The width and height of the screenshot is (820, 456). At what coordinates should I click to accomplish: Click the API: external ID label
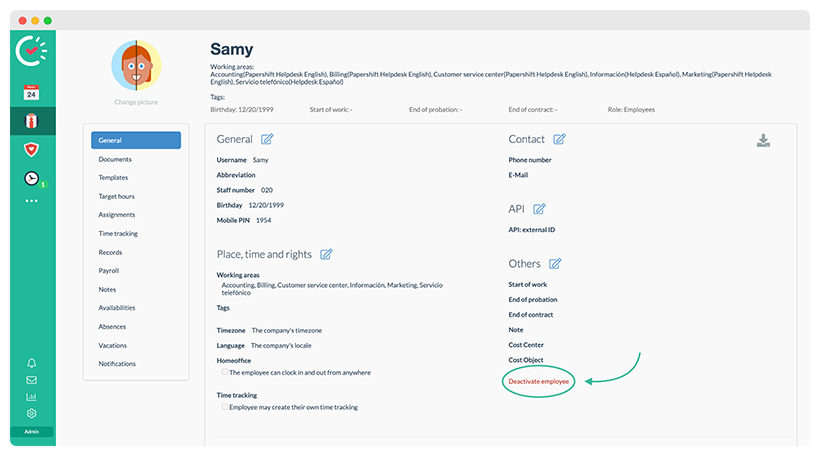click(532, 230)
